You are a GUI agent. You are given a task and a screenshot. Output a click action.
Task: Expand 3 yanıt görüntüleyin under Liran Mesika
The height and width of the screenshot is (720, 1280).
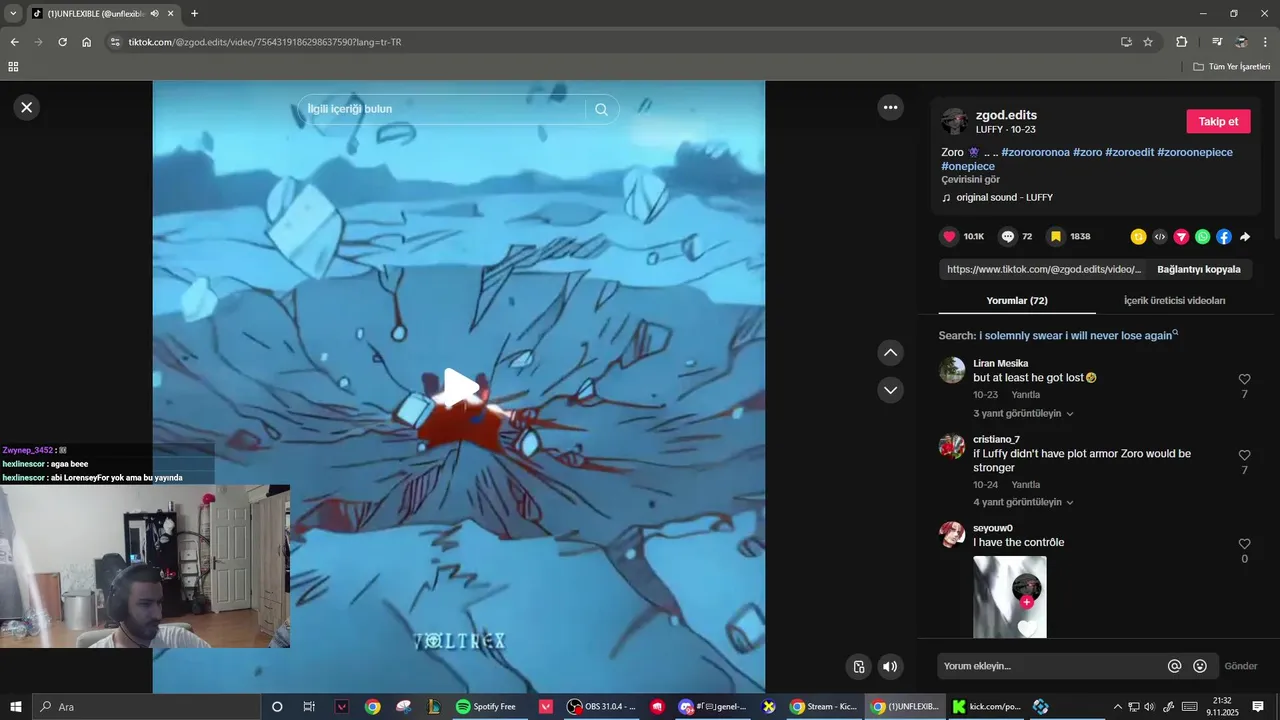[x=1023, y=413]
